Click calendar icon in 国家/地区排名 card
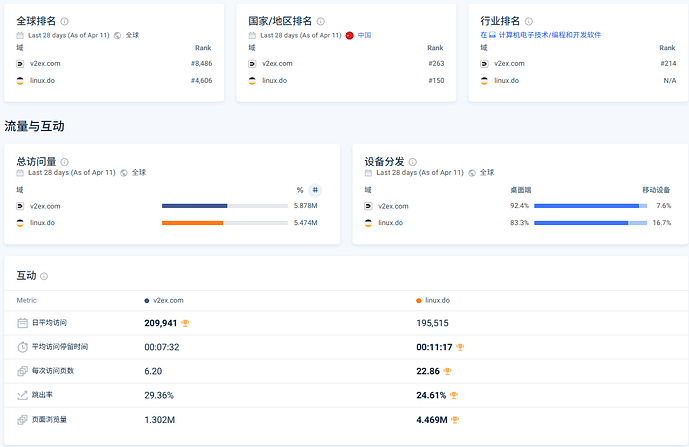Viewport: 689px width, 447px height. pos(252,35)
